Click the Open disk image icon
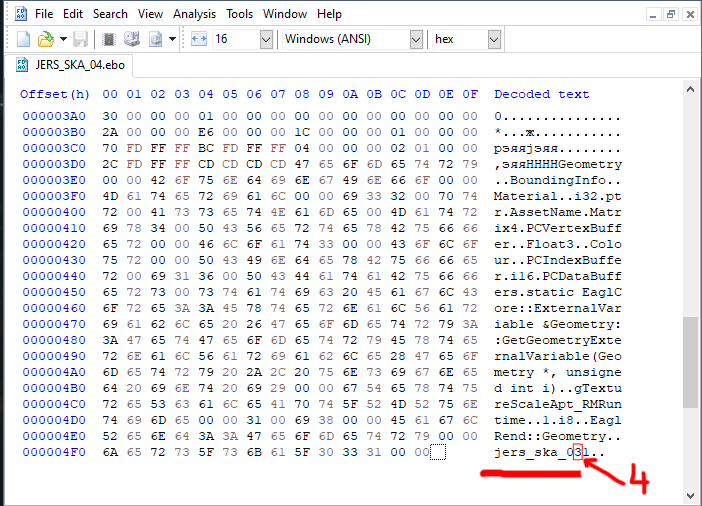Screen dimensions: 702x506 click(x=155, y=39)
